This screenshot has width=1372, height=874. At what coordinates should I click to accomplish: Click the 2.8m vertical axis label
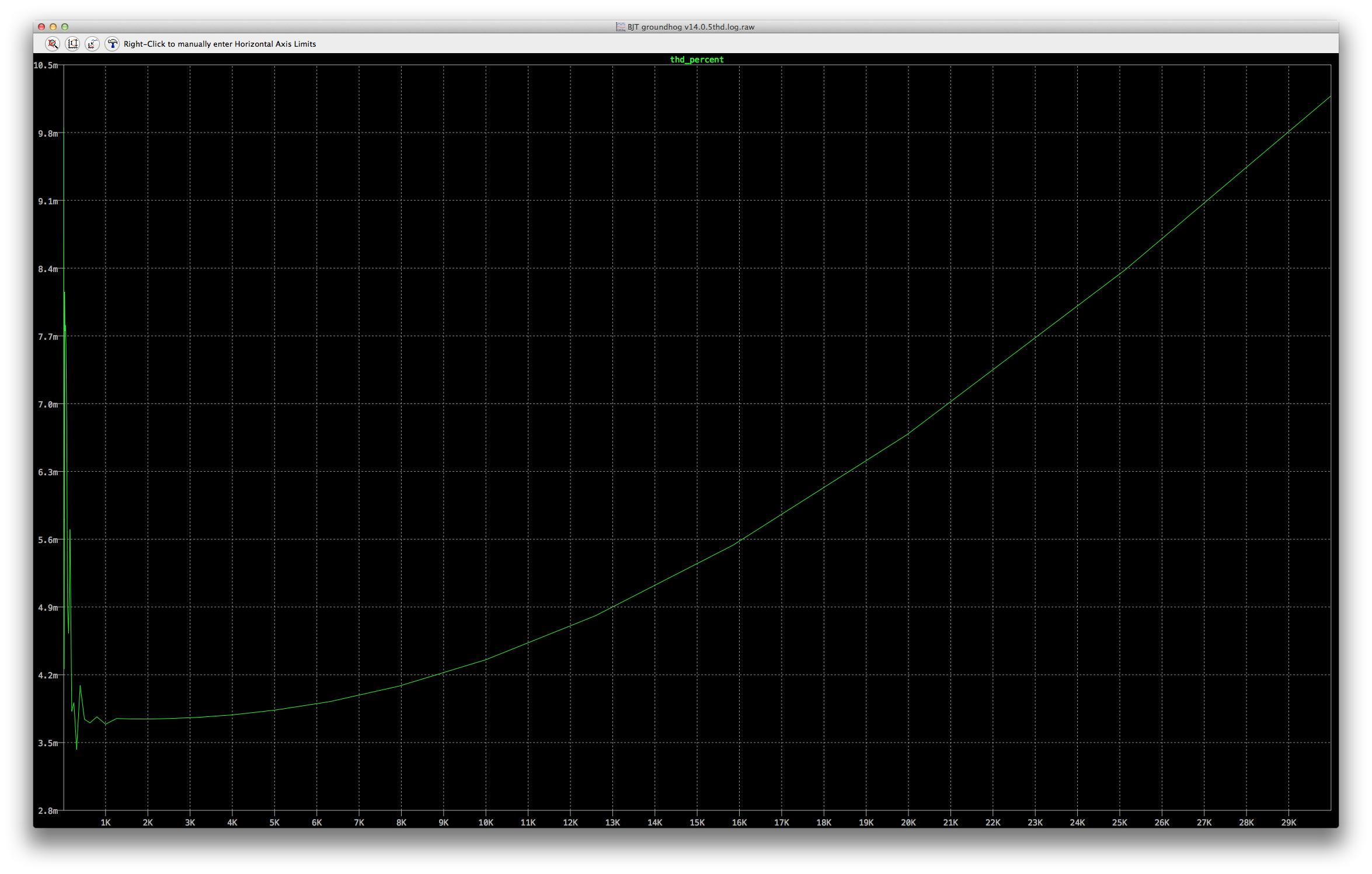coord(48,811)
